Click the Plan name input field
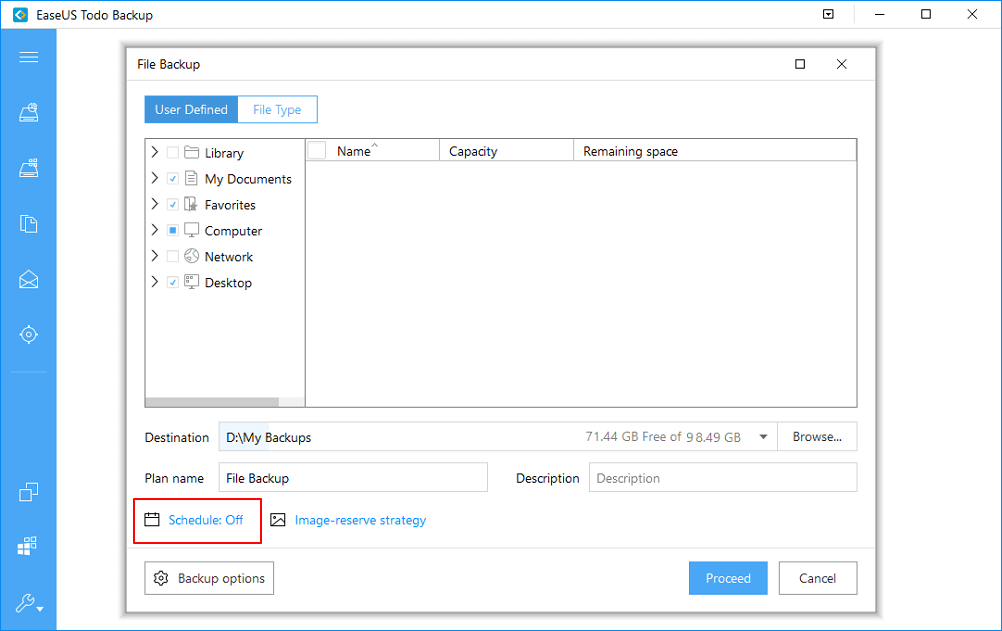The height and width of the screenshot is (631, 1002). coord(353,478)
